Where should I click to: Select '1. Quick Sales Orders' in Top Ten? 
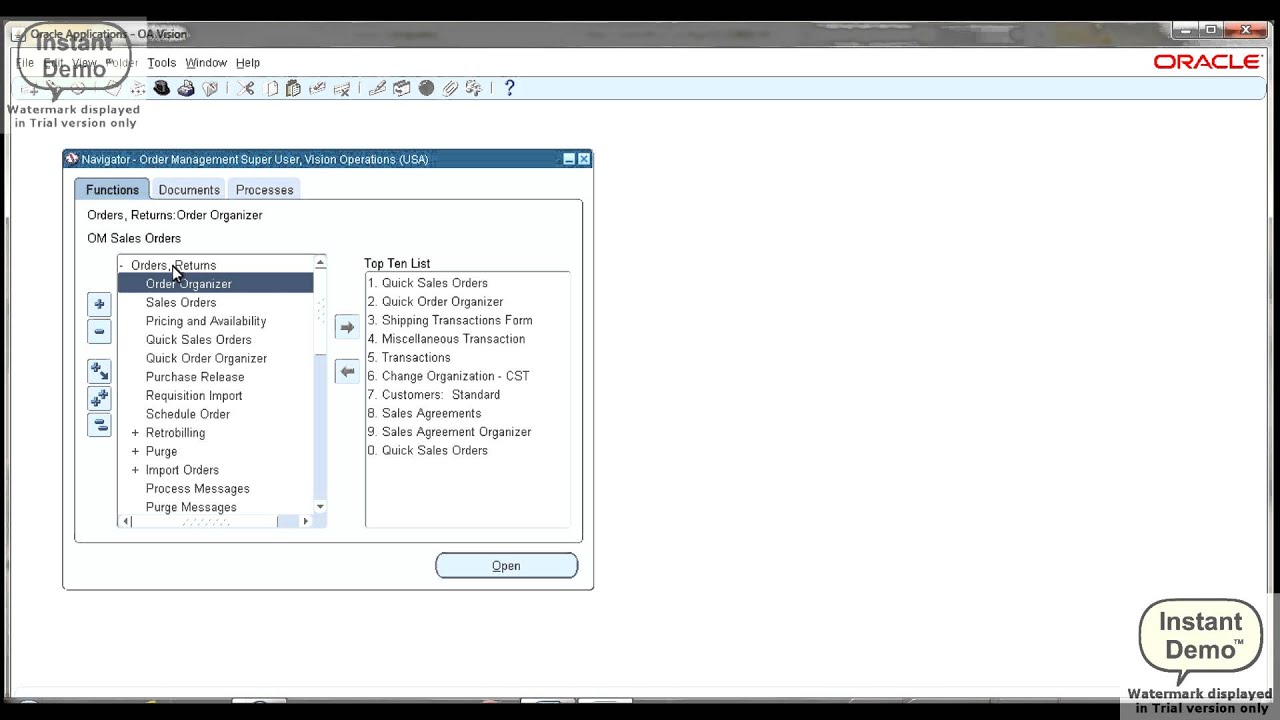427,283
